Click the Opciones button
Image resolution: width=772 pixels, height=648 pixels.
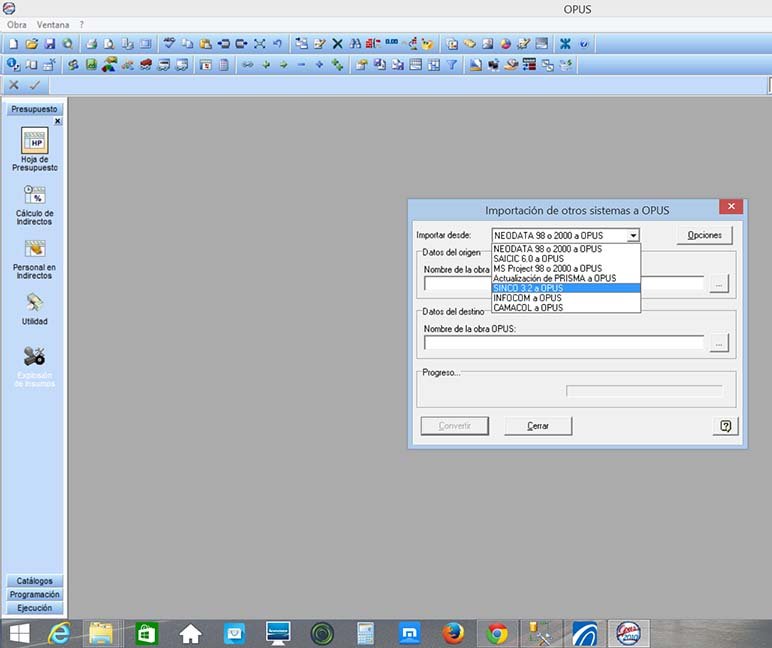click(704, 236)
